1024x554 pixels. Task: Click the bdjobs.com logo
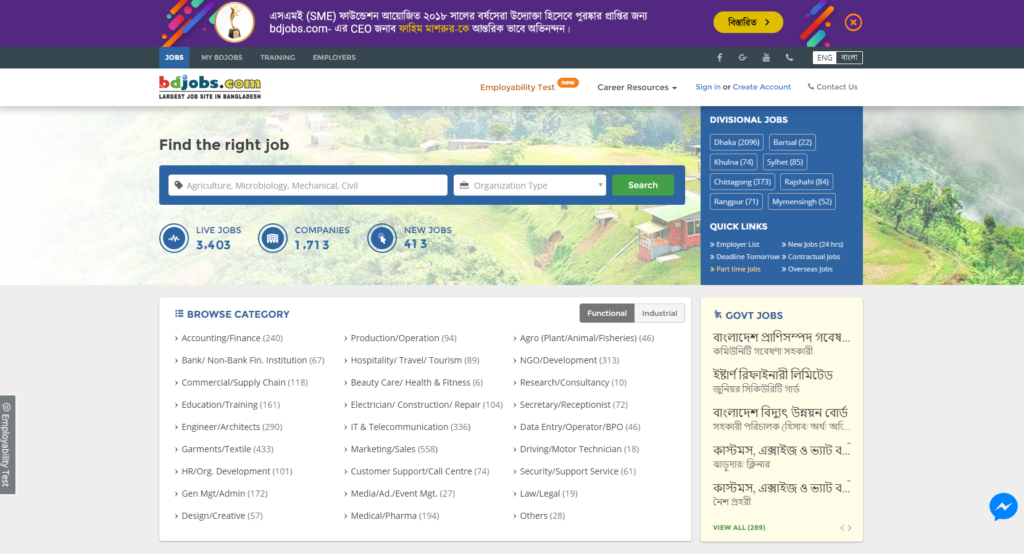[x=210, y=87]
